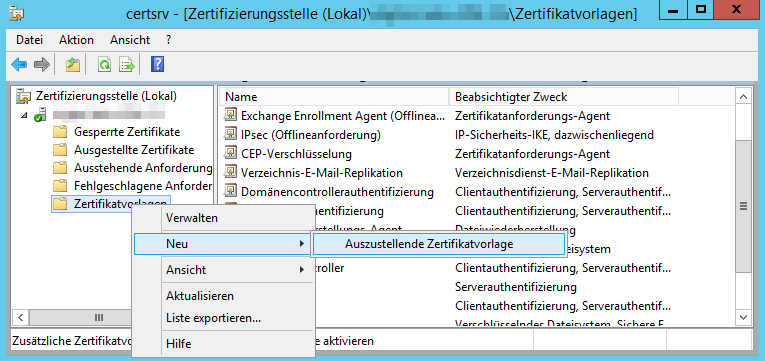765x361 pixels.
Task: Sort by Beabsichtigter Zweck column header
Action: 564,97
